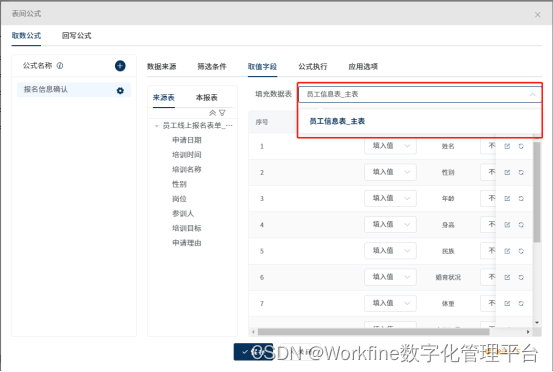Collapse the 员工线上报名表单 tree node
The width and height of the screenshot is (553, 372).
(x=157, y=126)
